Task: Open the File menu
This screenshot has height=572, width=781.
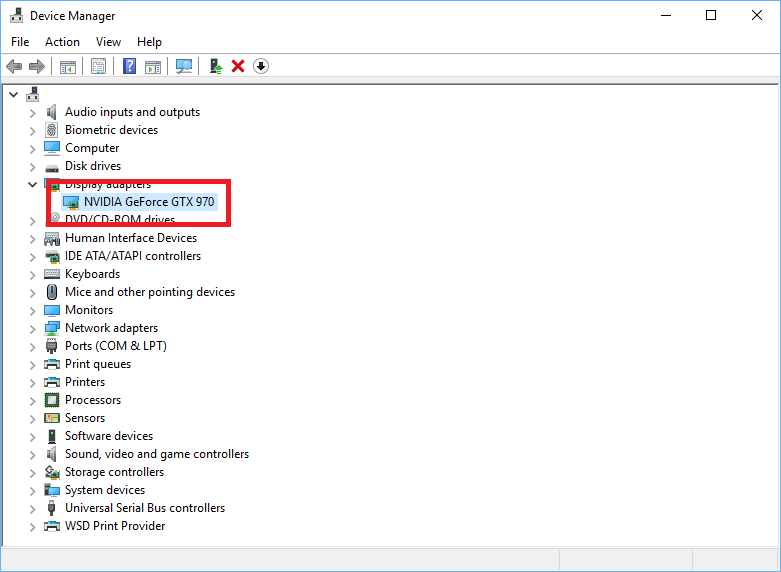Action: pyautogui.click(x=20, y=42)
